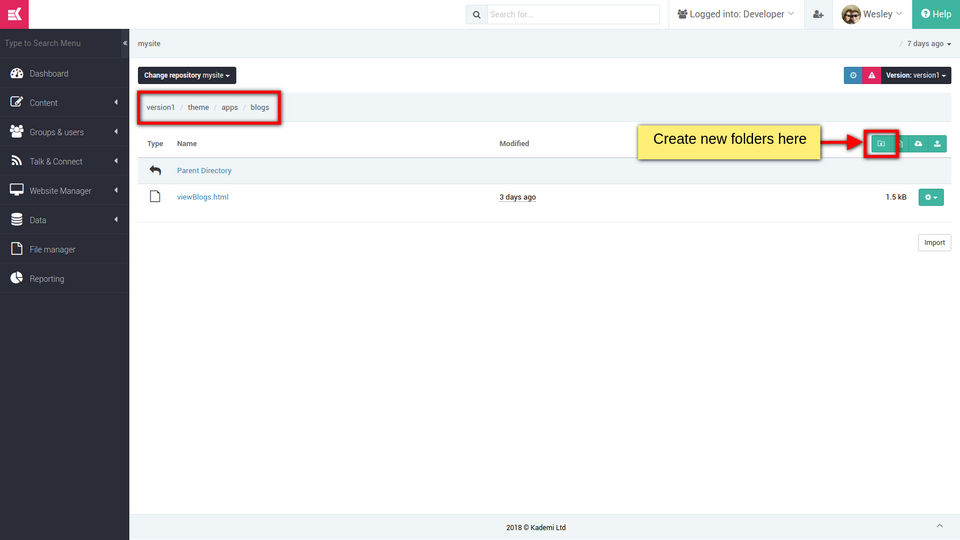This screenshot has width=960, height=540.
Task: Open the Version: version1 dropdown
Action: tap(916, 75)
